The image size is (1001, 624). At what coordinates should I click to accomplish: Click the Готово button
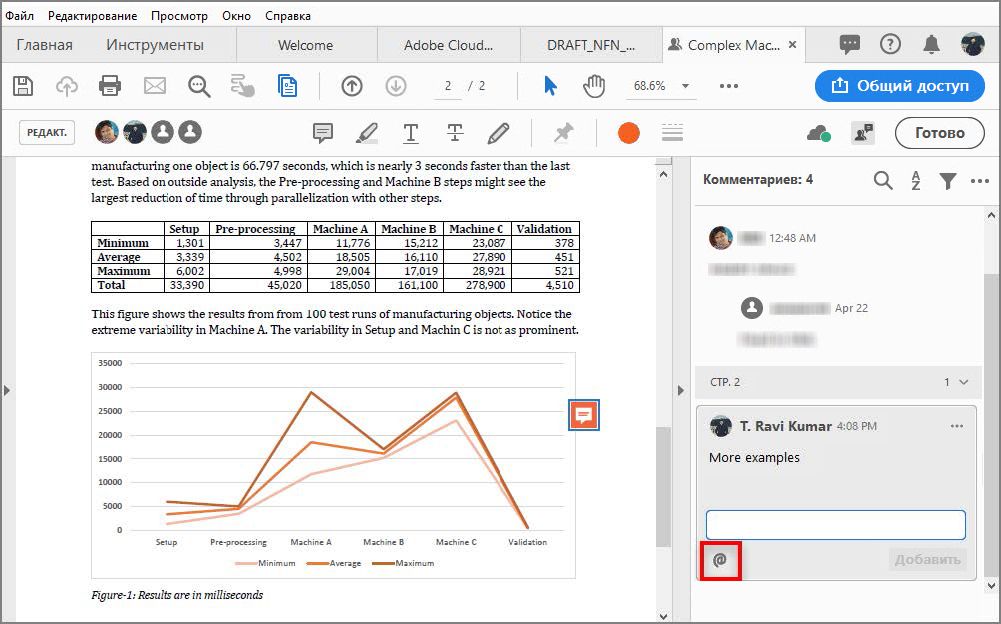pyautogui.click(x=940, y=133)
